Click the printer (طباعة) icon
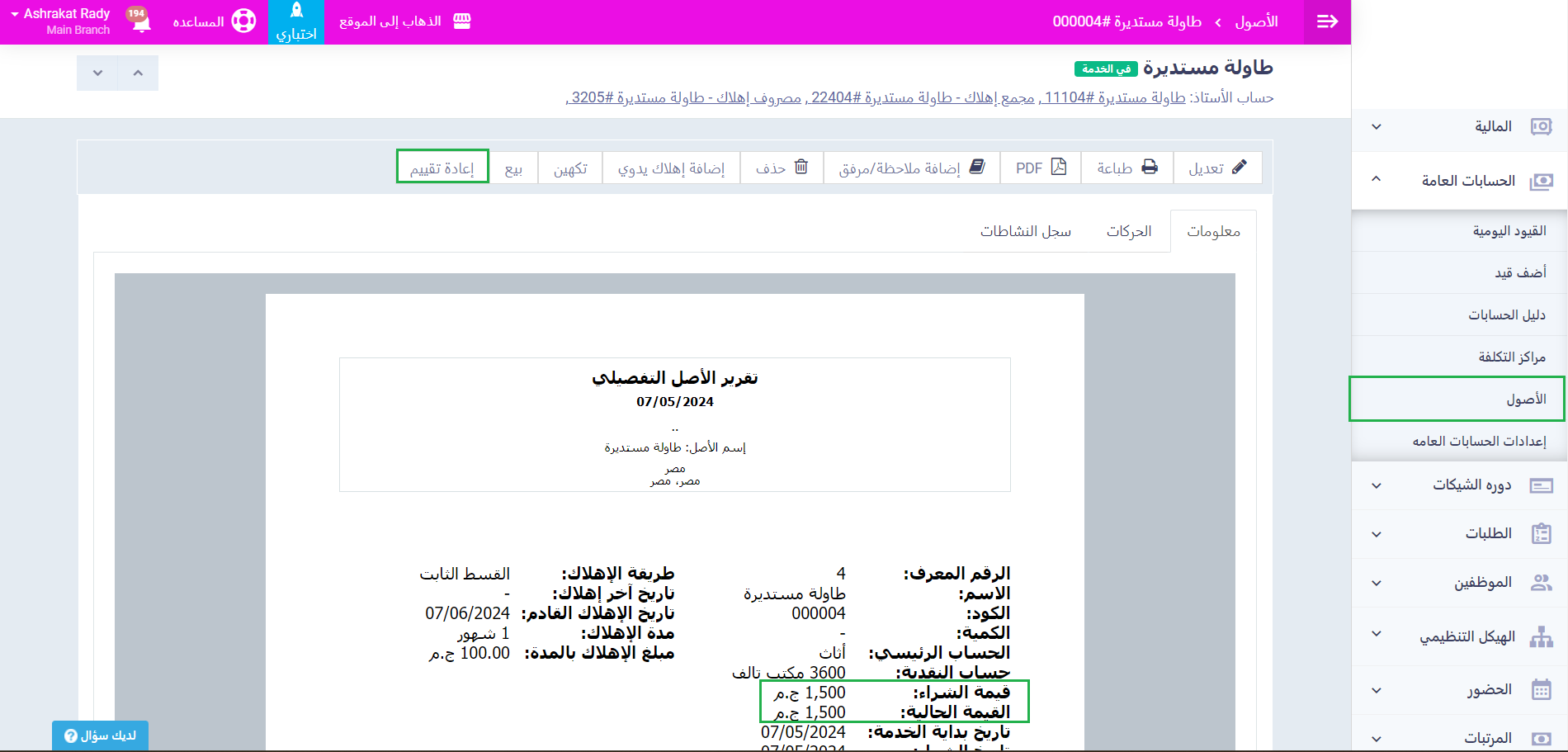This screenshot has height=752, width=1568. (1150, 168)
